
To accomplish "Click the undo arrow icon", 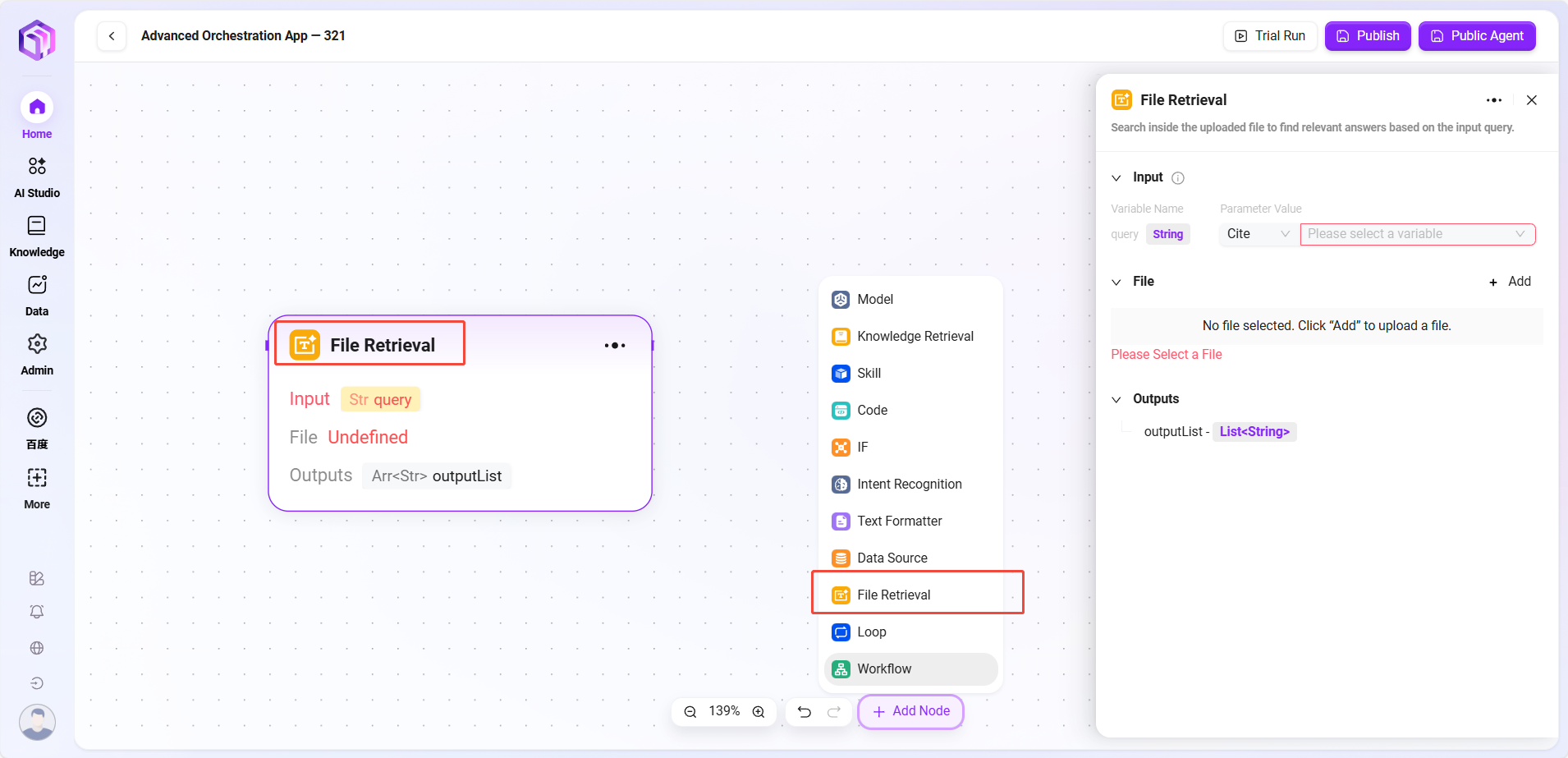I will pos(805,712).
